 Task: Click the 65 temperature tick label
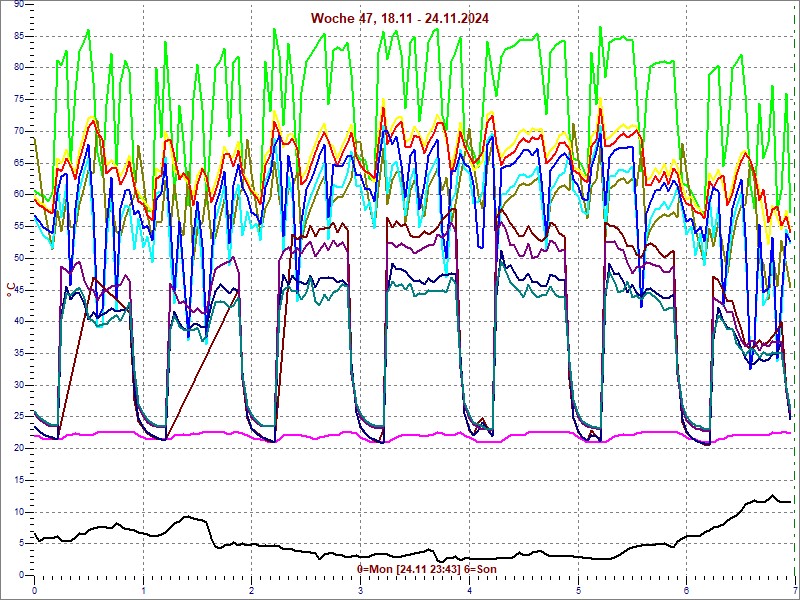(x=18, y=163)
